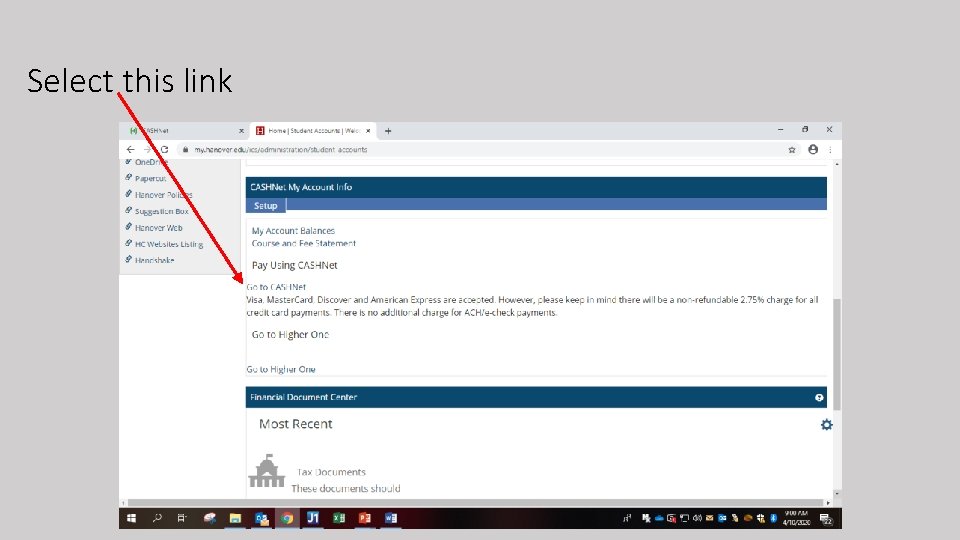The image size is (960, 540).
Task: Click the volume speaker tray icon
Action: point(697,518)
